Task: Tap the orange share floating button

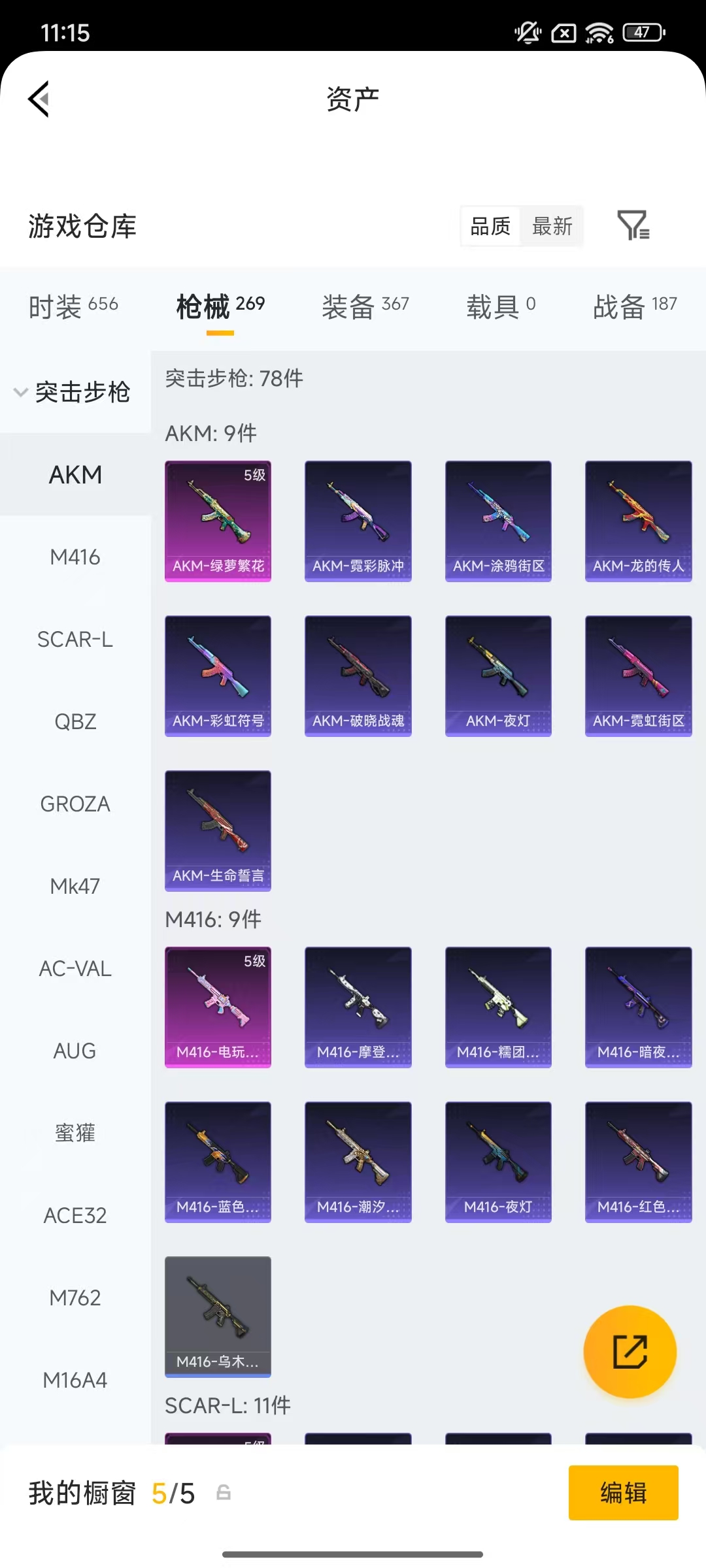Action: (x=630, y=1352)
